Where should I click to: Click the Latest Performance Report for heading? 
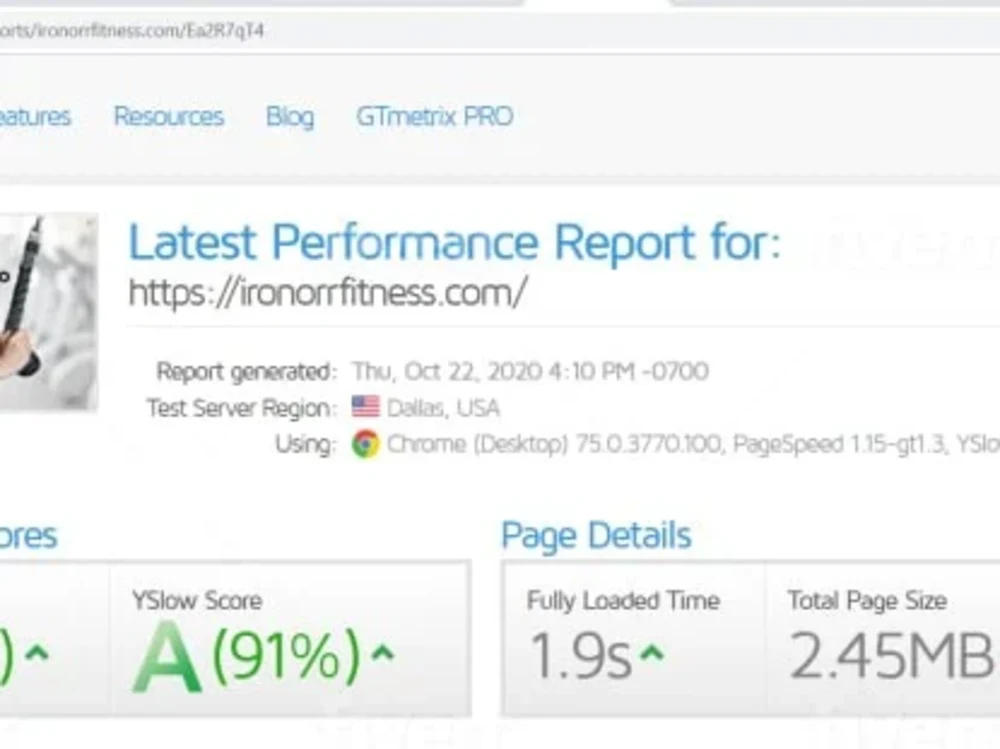(x=455, y=242)
